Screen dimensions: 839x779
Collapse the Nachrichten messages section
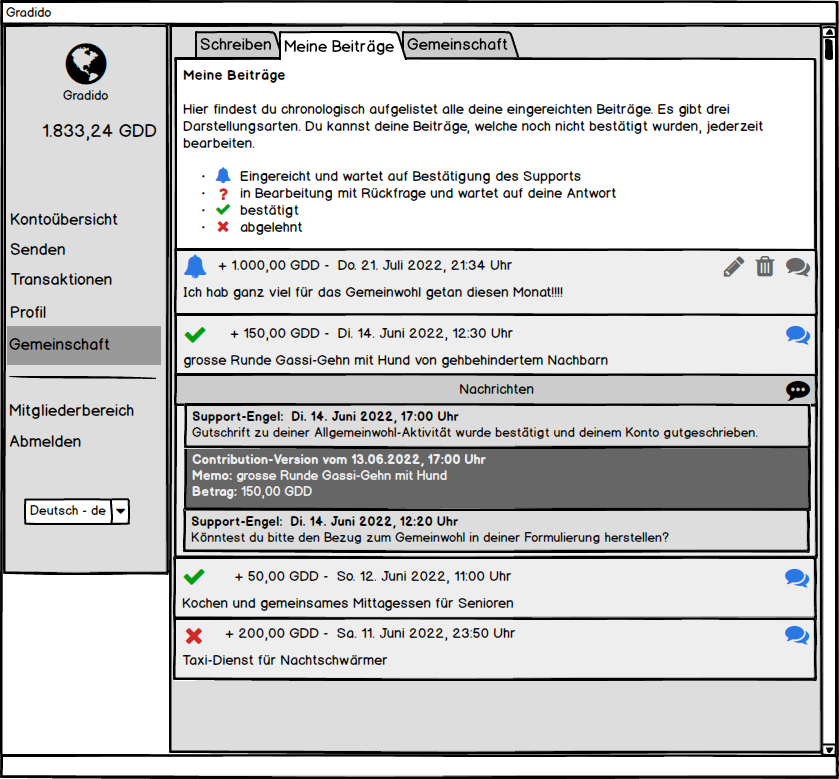495,389
